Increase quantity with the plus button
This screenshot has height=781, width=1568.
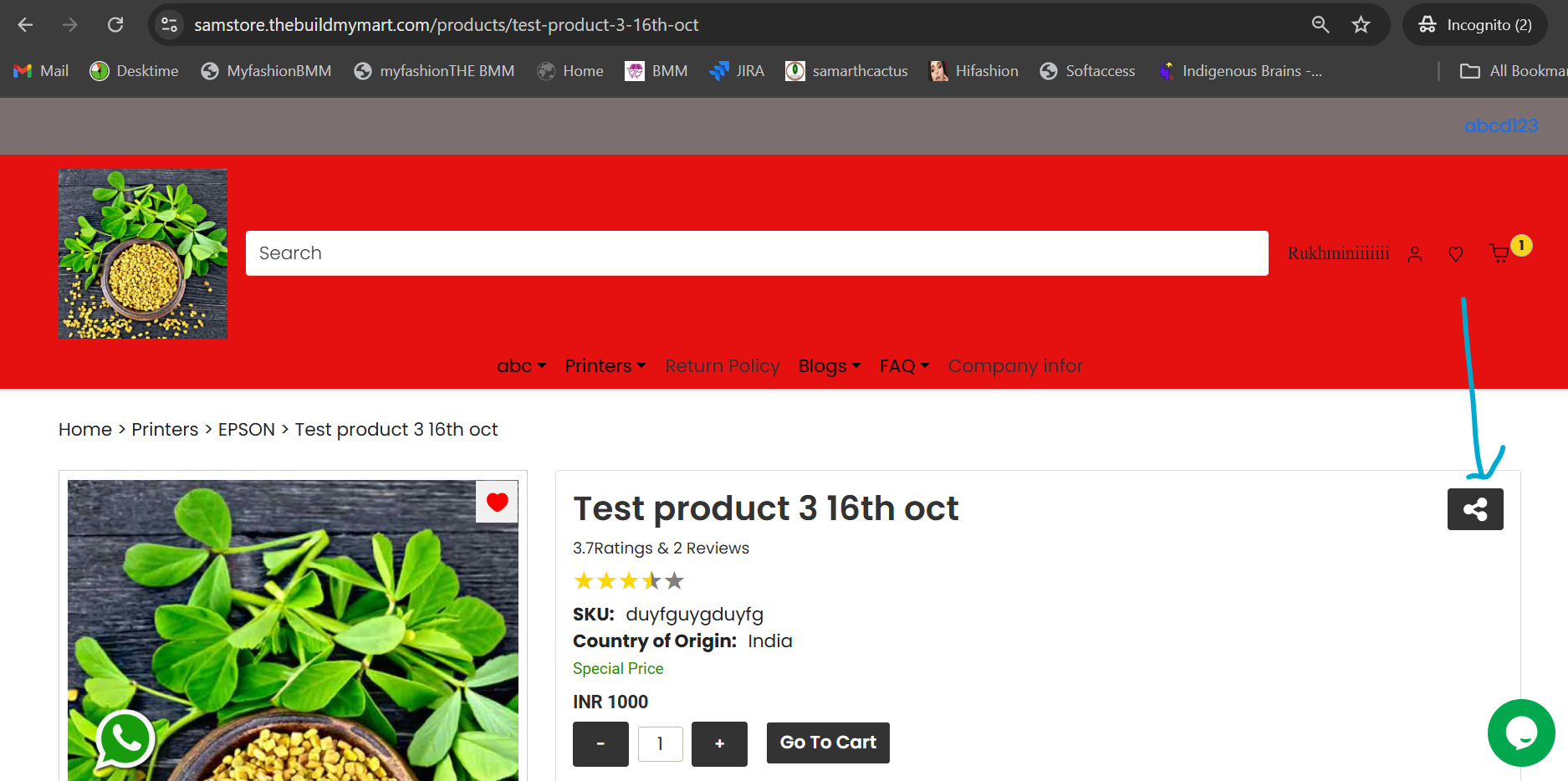pos(719,744)
